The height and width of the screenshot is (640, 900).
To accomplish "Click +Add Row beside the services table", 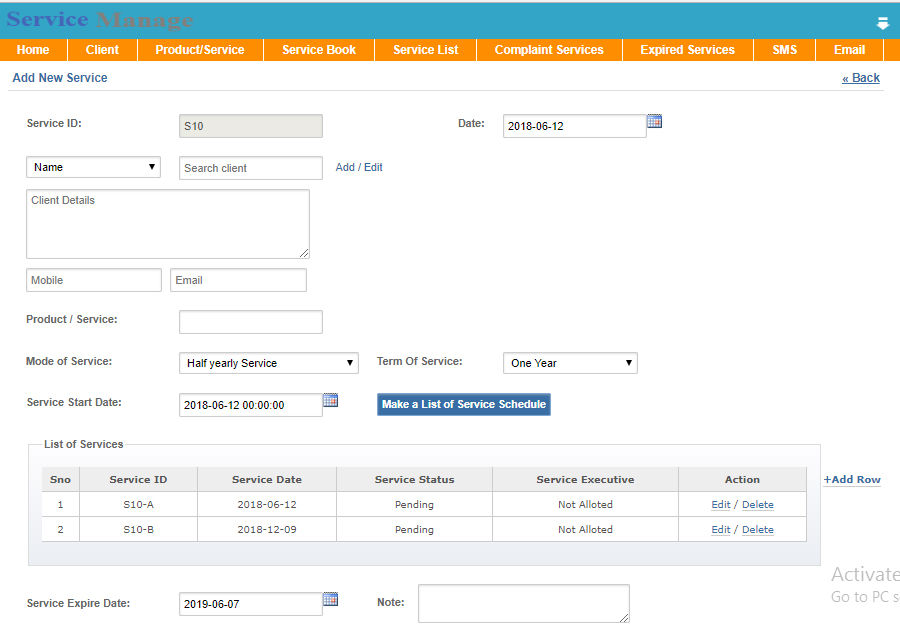I will [x=852, y=480].
